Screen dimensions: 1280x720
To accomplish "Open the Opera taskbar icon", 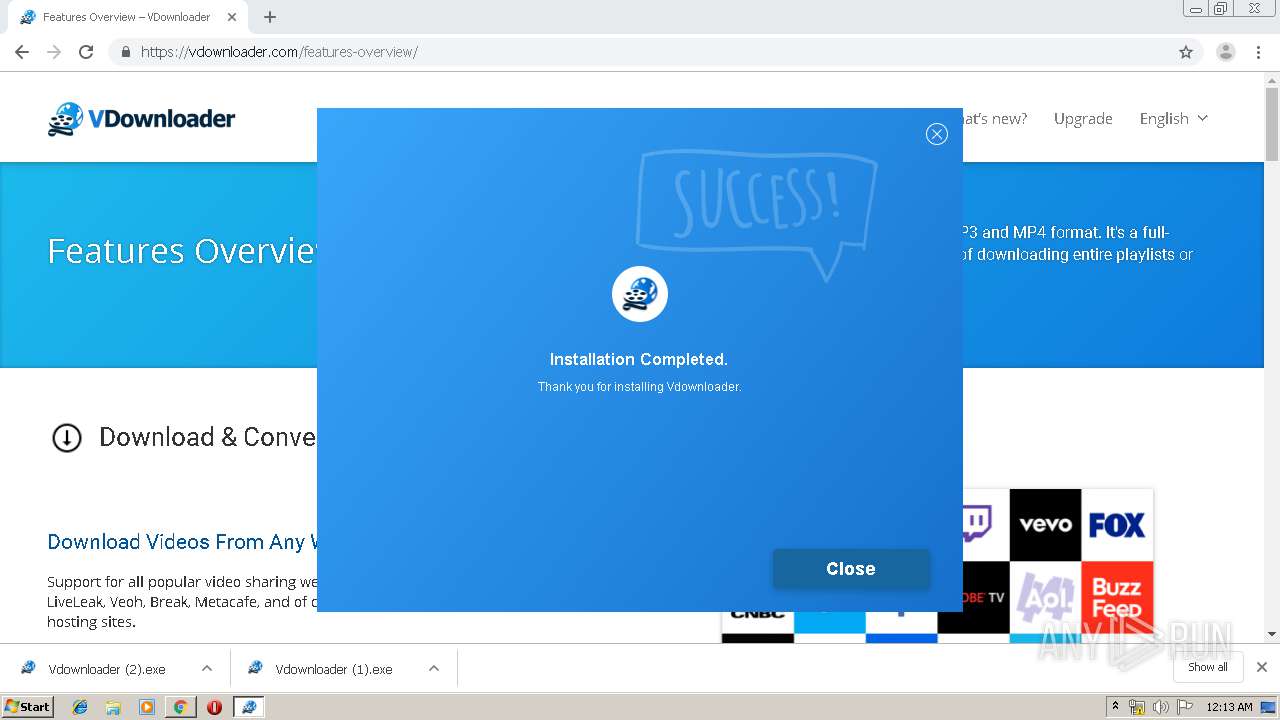I will coord(214,707).
